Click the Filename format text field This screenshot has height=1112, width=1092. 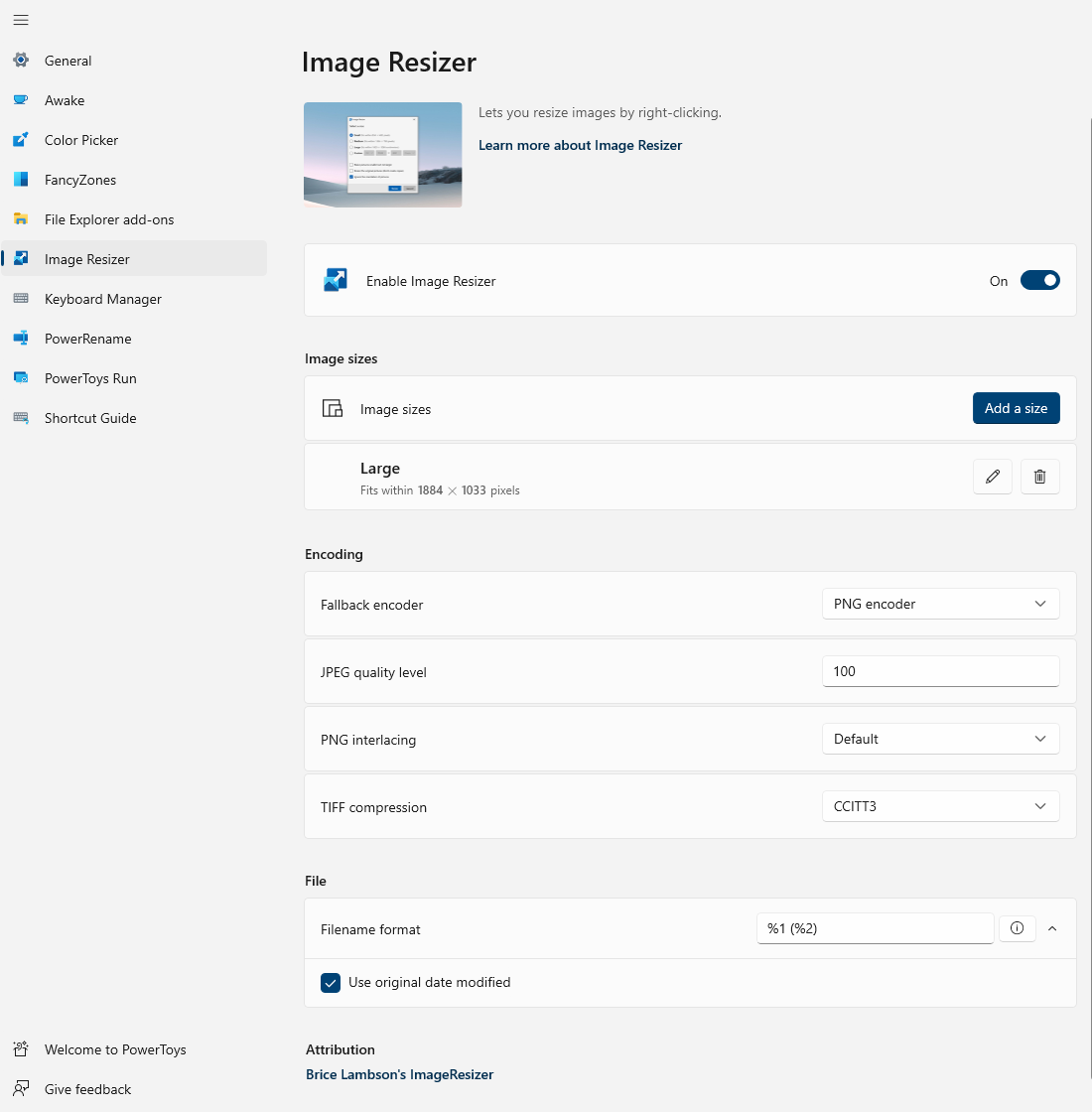point(875,928)
